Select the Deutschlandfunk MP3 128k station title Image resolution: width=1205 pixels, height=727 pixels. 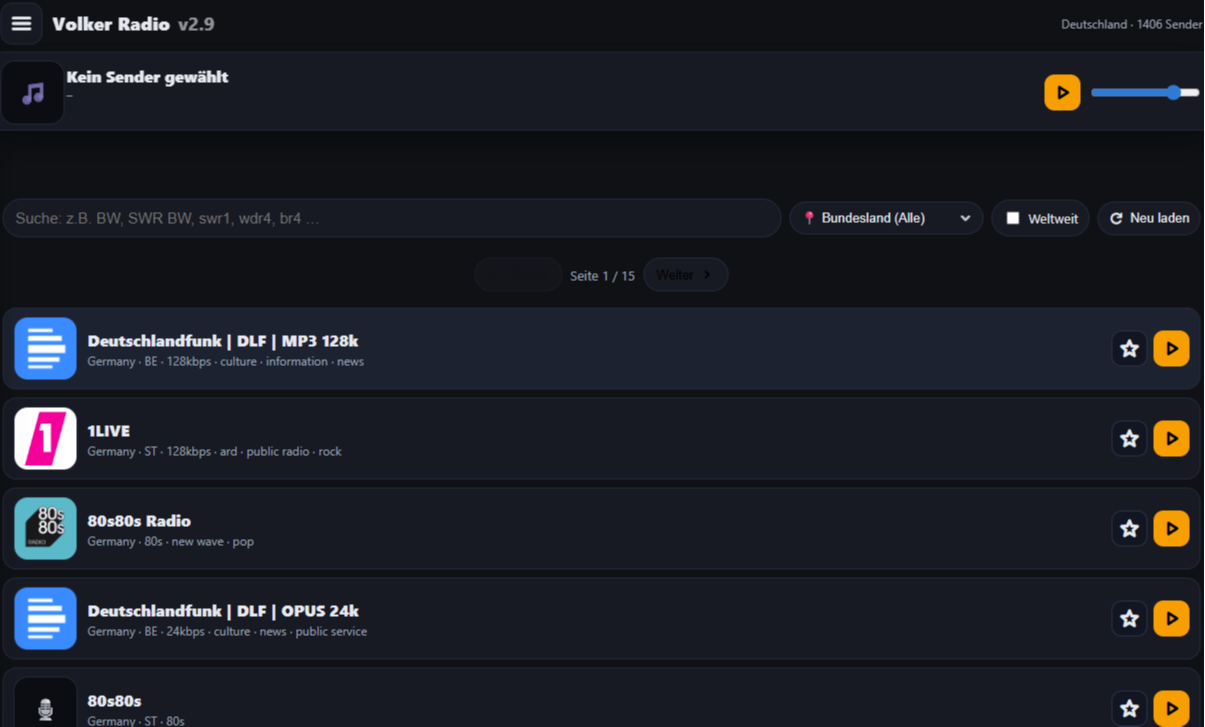point(222,341)
